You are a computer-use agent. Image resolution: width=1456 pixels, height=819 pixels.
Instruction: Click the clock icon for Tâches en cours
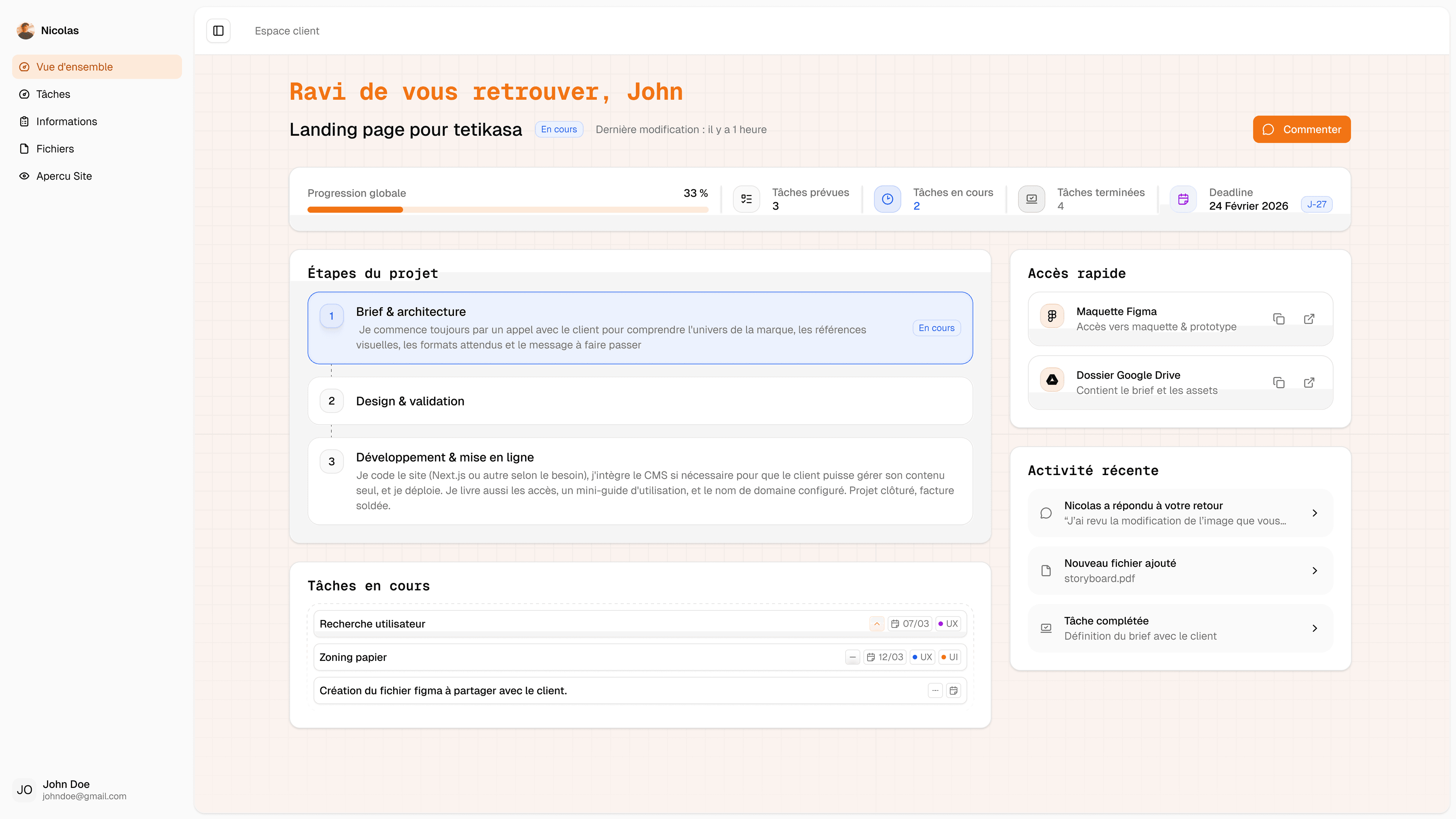click(x=887, y=198)
